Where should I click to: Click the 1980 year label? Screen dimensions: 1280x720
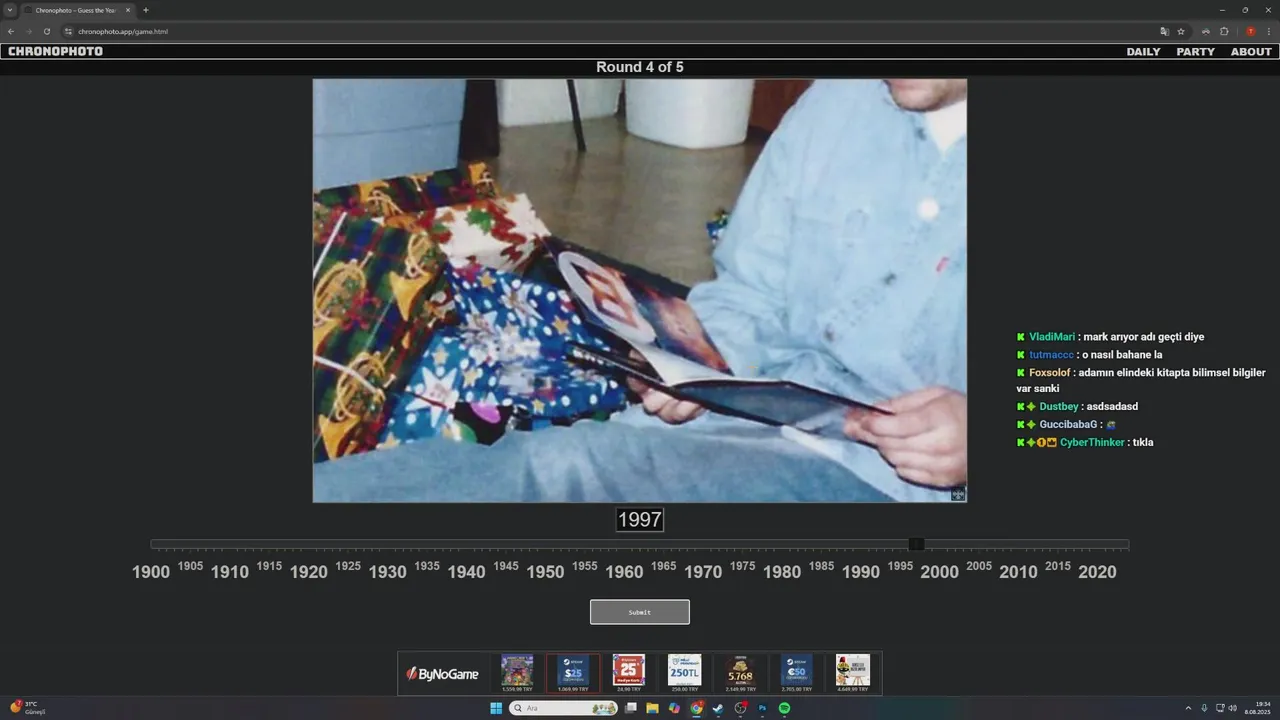point(782,572)
